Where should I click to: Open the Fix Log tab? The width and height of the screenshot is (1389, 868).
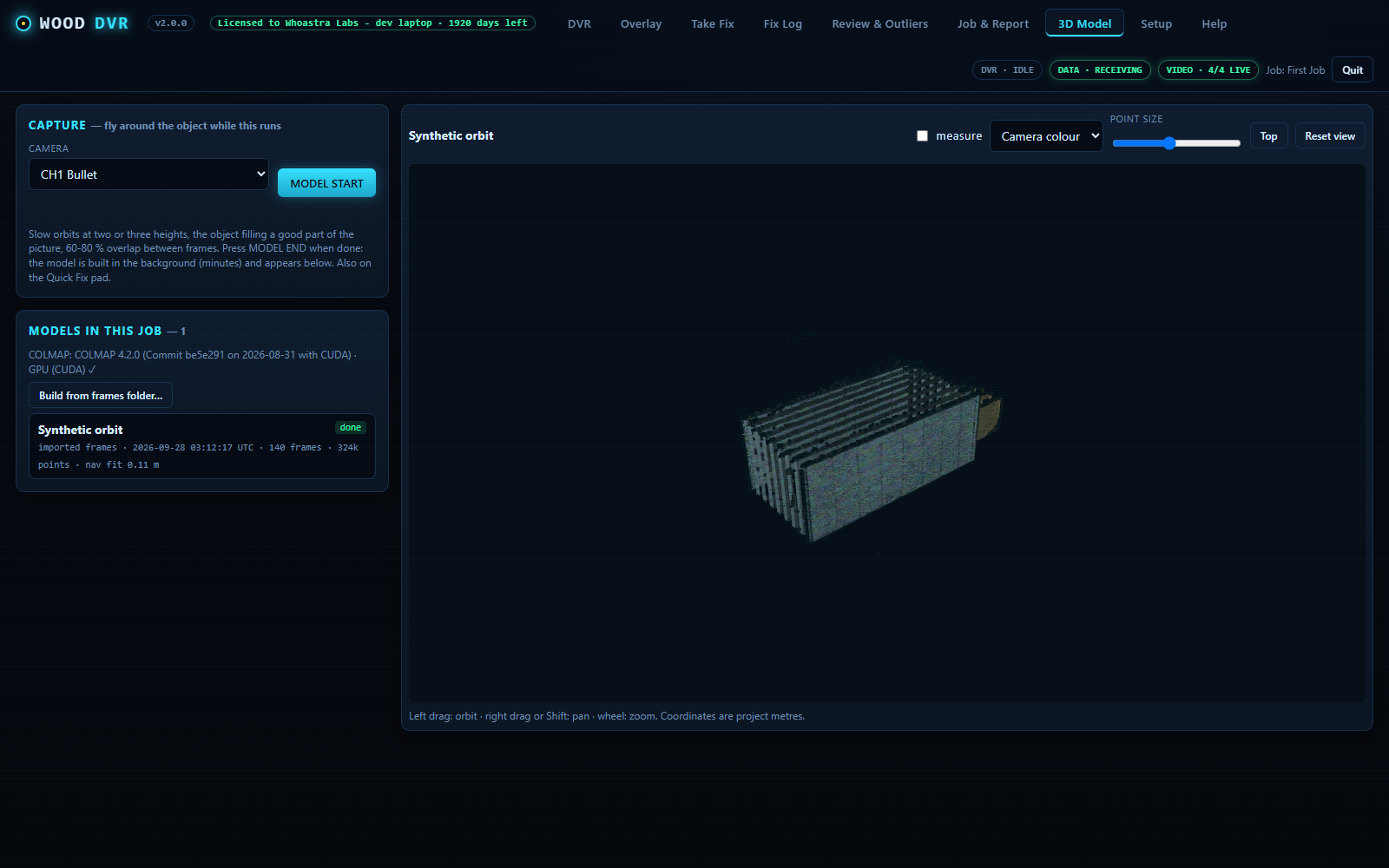(782, 23)
